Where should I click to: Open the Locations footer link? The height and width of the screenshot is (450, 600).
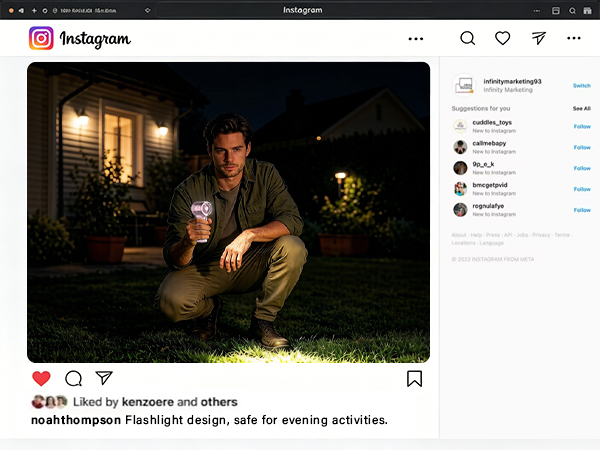pos(463,243)
